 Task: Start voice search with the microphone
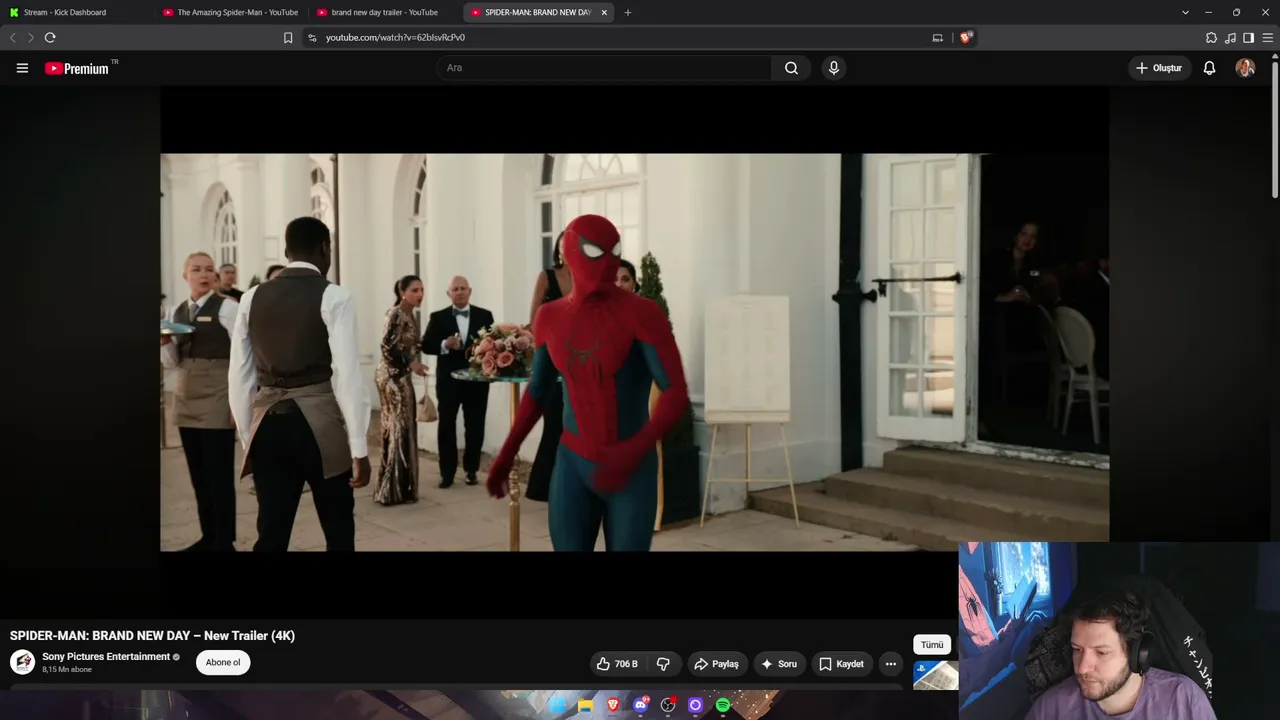point(834,68)
